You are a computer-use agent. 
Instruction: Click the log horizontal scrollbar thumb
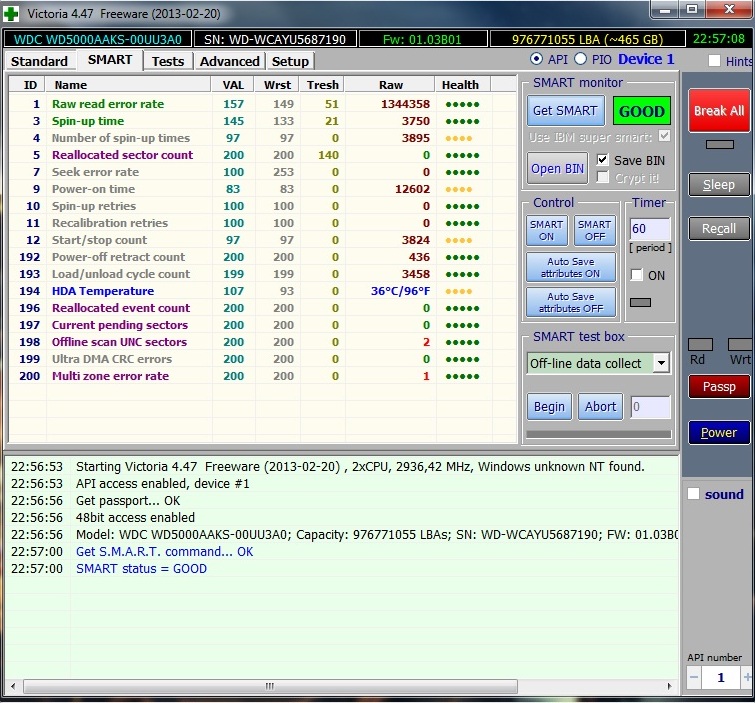click(270, 686)
